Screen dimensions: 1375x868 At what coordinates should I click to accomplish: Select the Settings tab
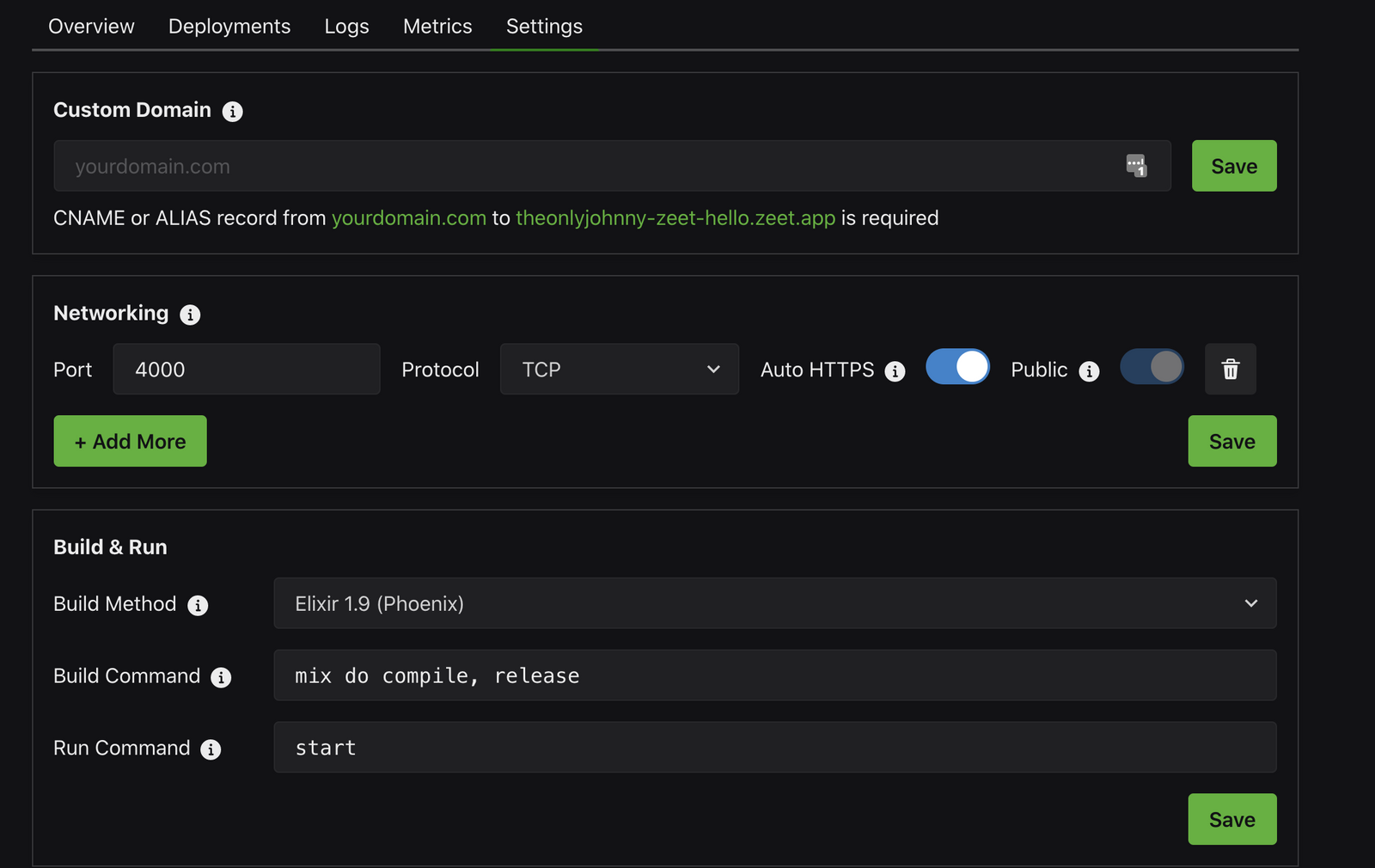click(x=544, y=26)
